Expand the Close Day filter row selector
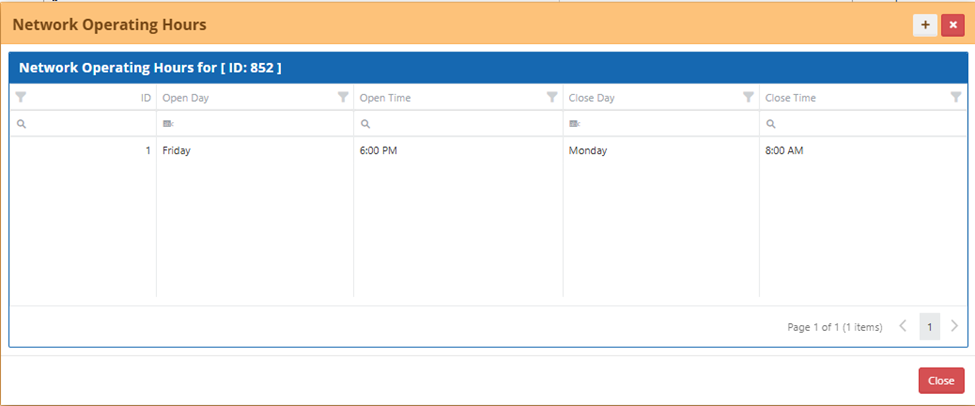Screen dimensions: 975x406 pyautogui.click(x=574, y=124)
